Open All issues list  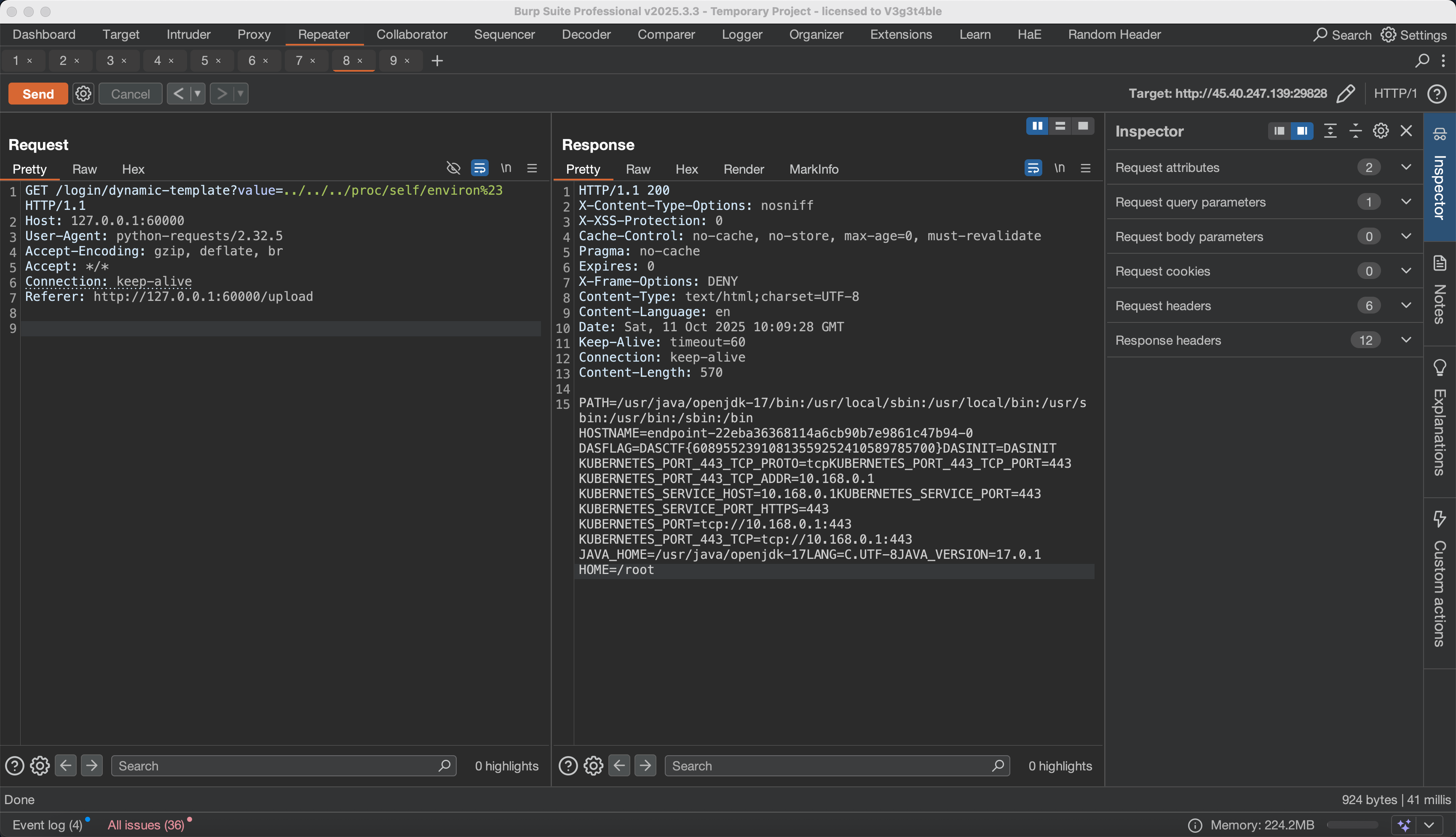(146, 825)
